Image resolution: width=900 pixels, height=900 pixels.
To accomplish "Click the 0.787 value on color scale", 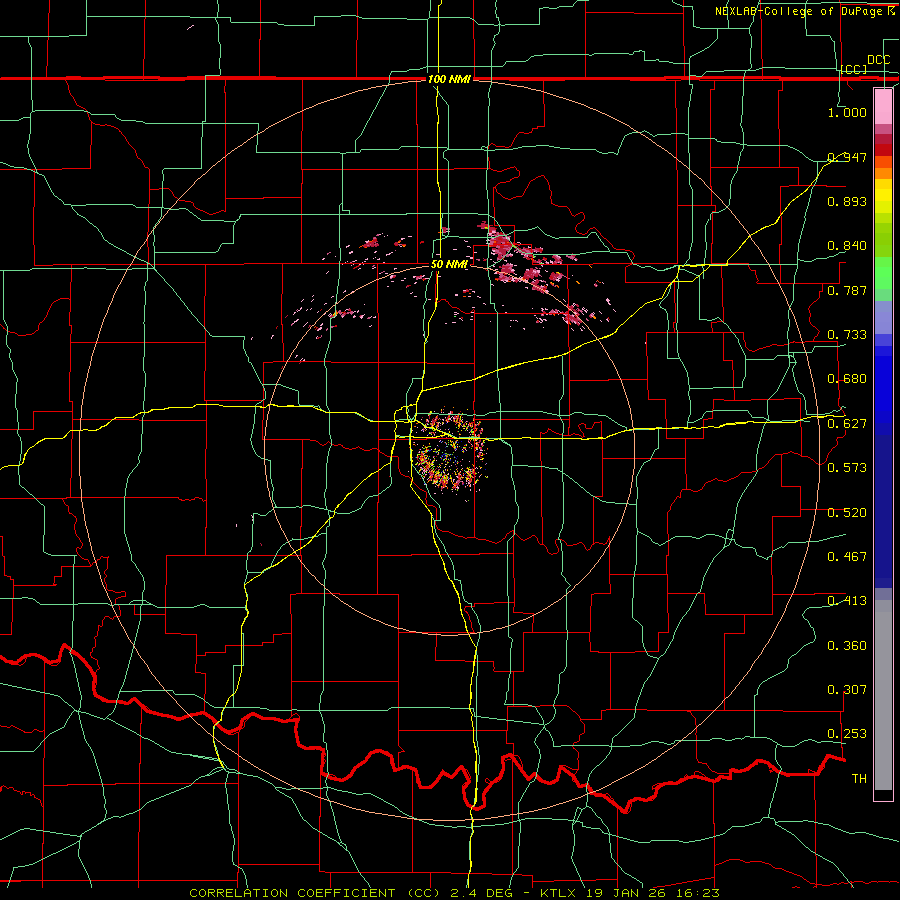I will pos(847,290).
